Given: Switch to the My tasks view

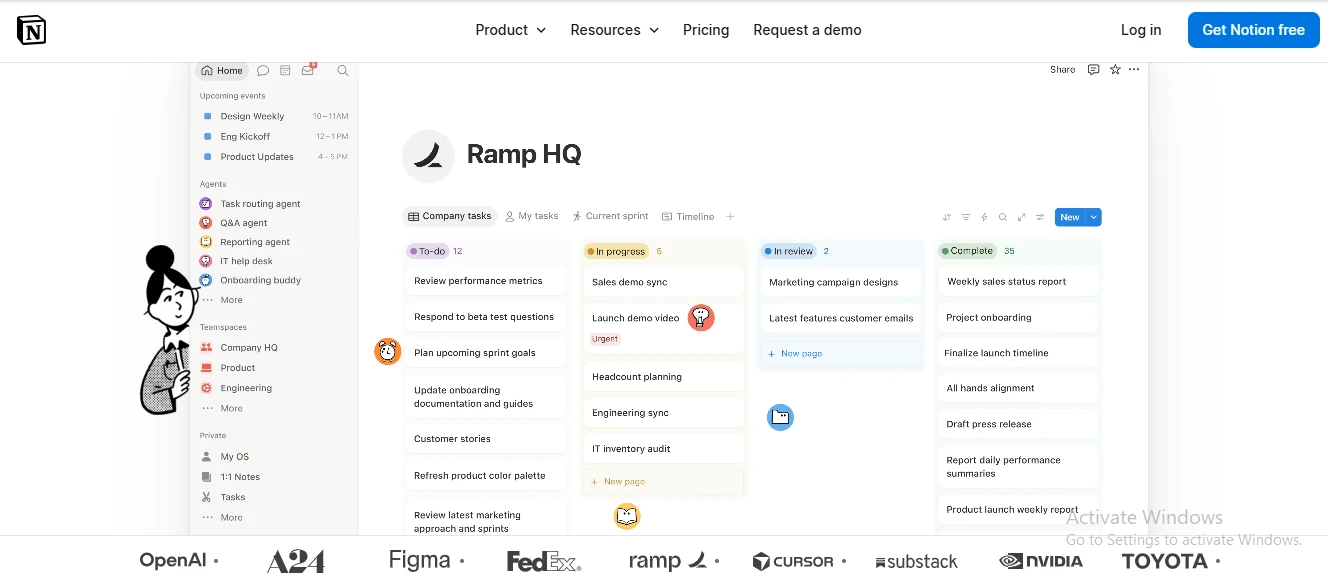Looking at the screenshot, I should (532, 216).
